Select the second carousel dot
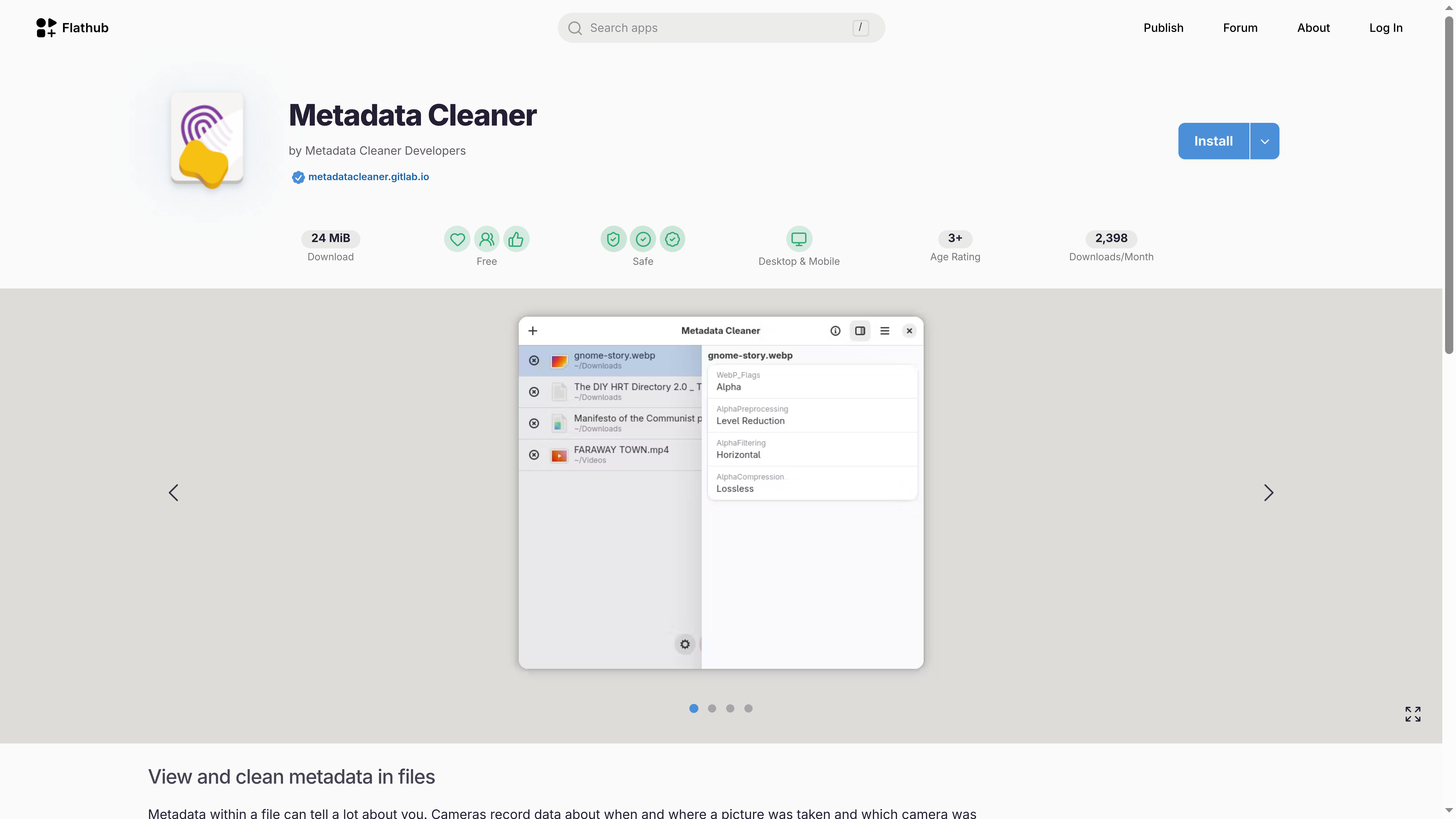Image resolution: width=1456 pixels, height=819 pixels. [712, 708]
